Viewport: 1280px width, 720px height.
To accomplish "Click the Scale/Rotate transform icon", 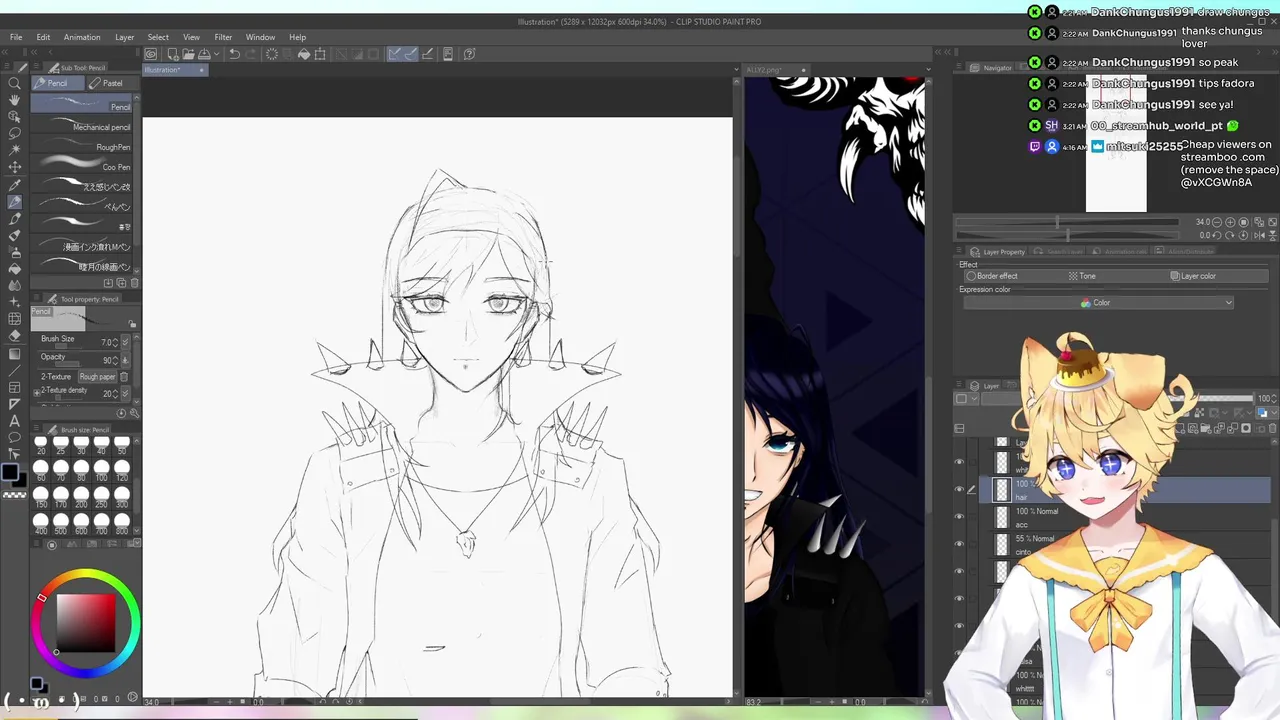I will (x=320, y=54).
